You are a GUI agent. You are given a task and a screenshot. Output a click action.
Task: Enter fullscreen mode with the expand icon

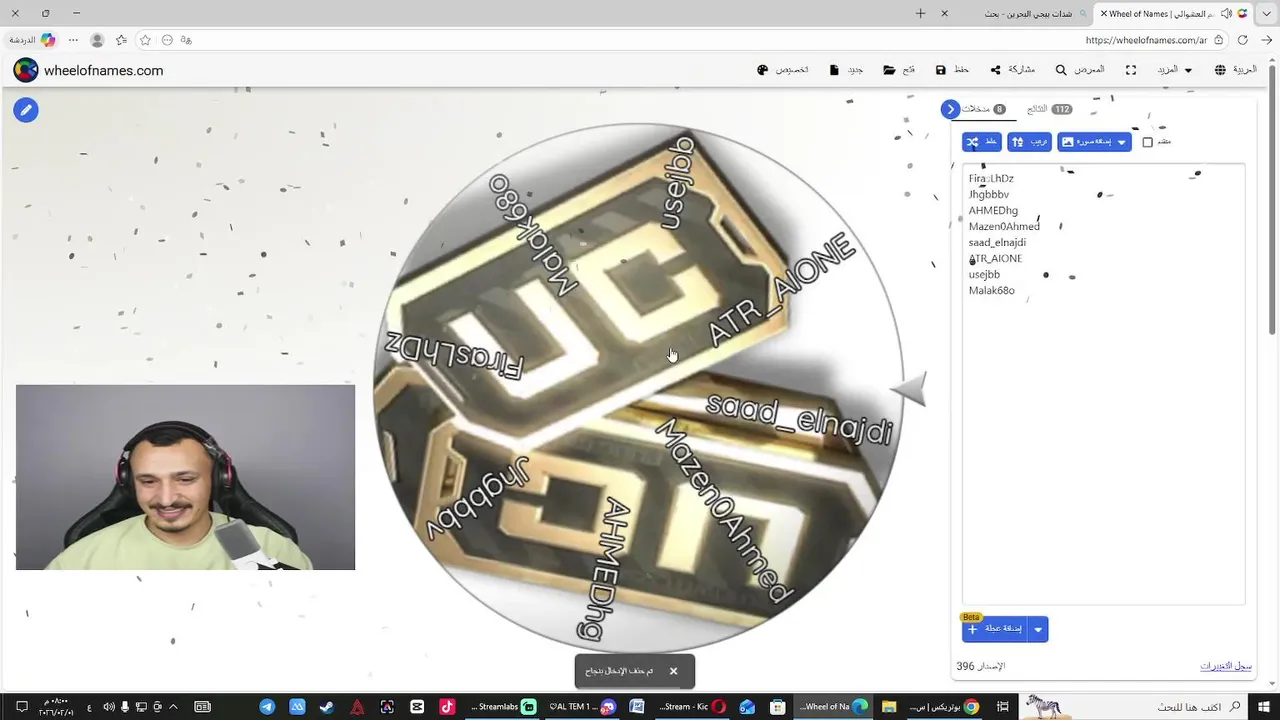point(1131,70)
